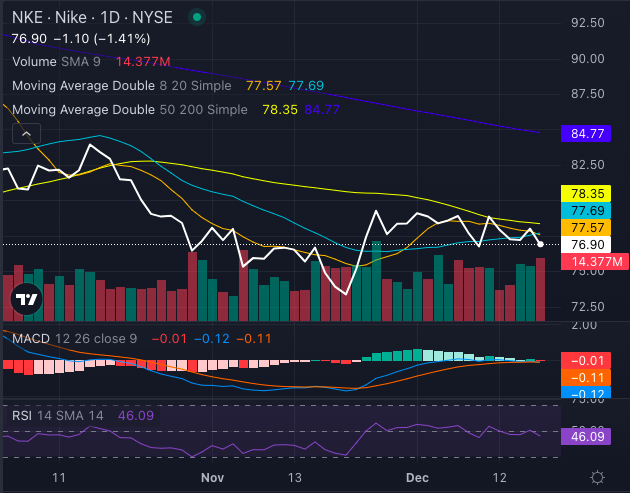
Task: Click the last price dot on the line
Action: (541, 244)
